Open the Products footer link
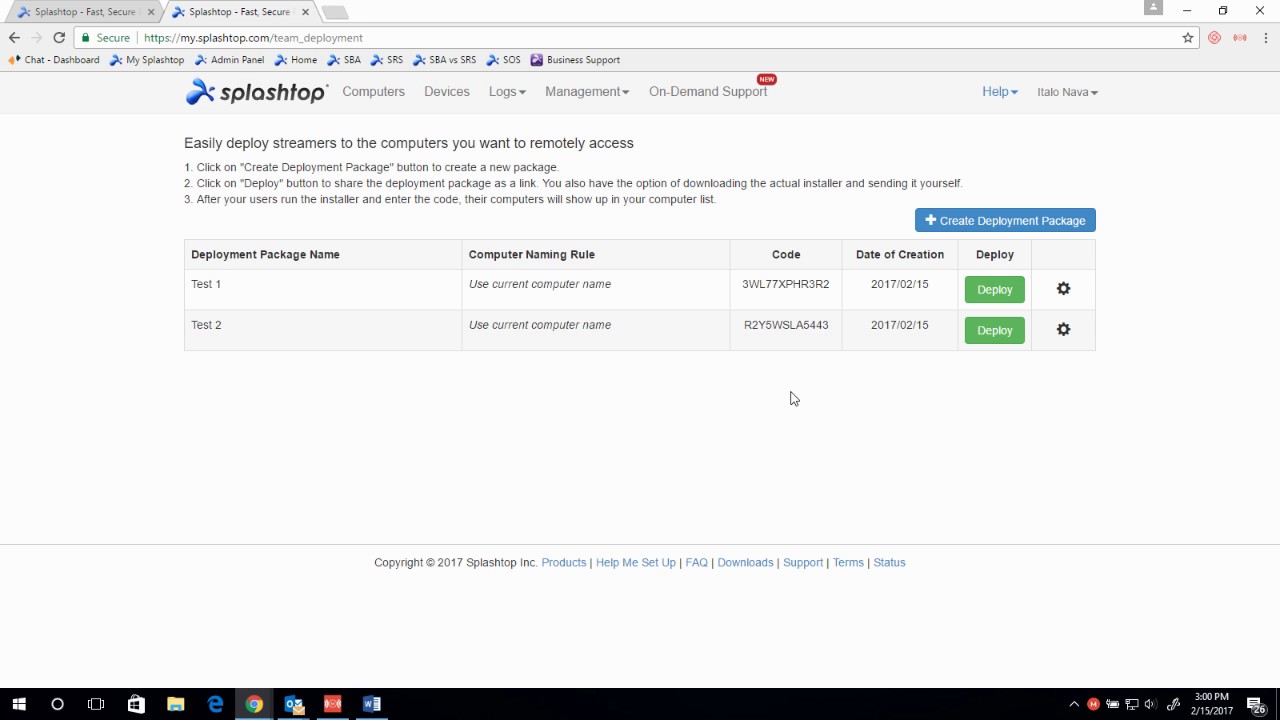The height and width of the screenshot is (720, 1280). pos(564,563)
